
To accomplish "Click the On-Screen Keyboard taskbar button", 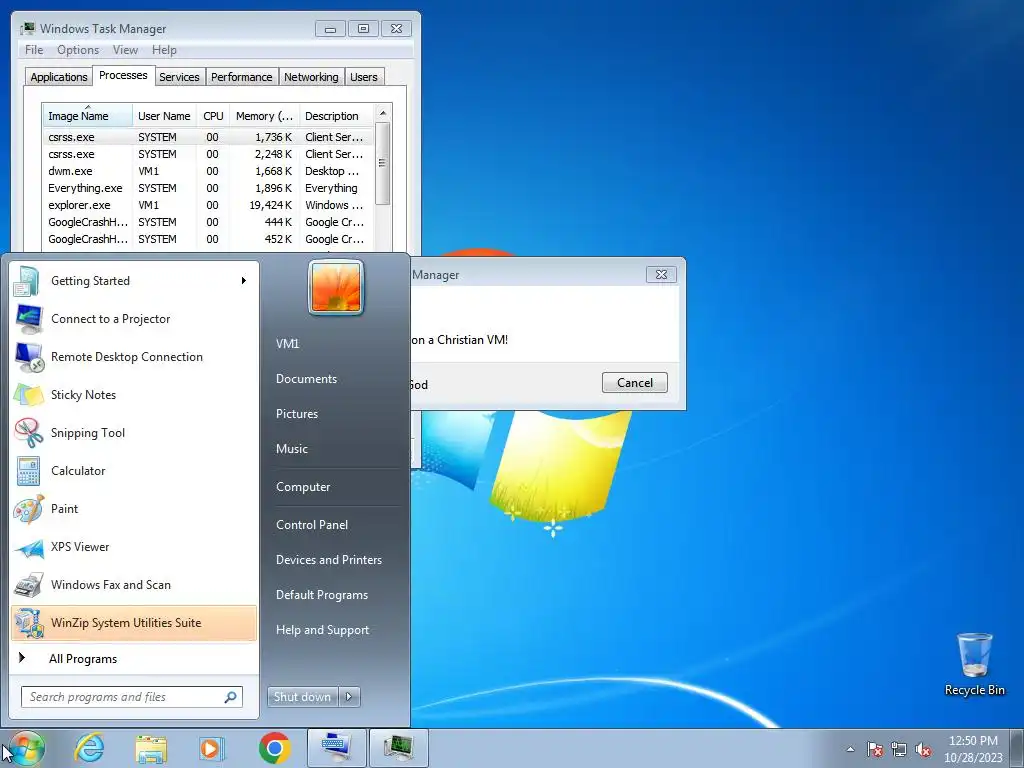I will coord(336,748).
